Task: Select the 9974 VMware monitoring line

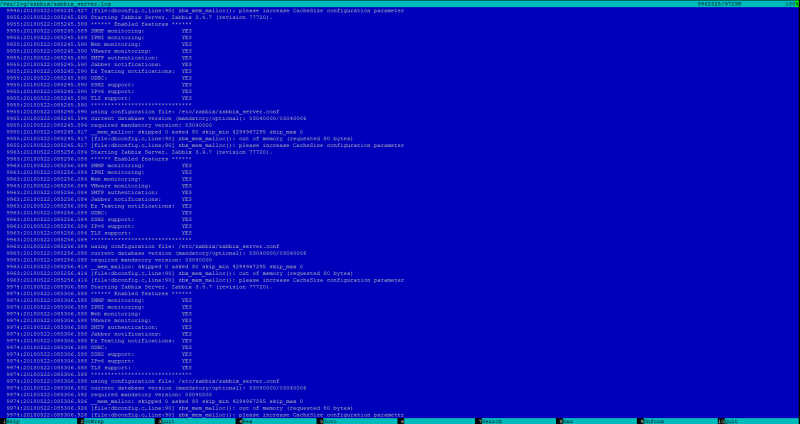Action: (x=99, y=320)
